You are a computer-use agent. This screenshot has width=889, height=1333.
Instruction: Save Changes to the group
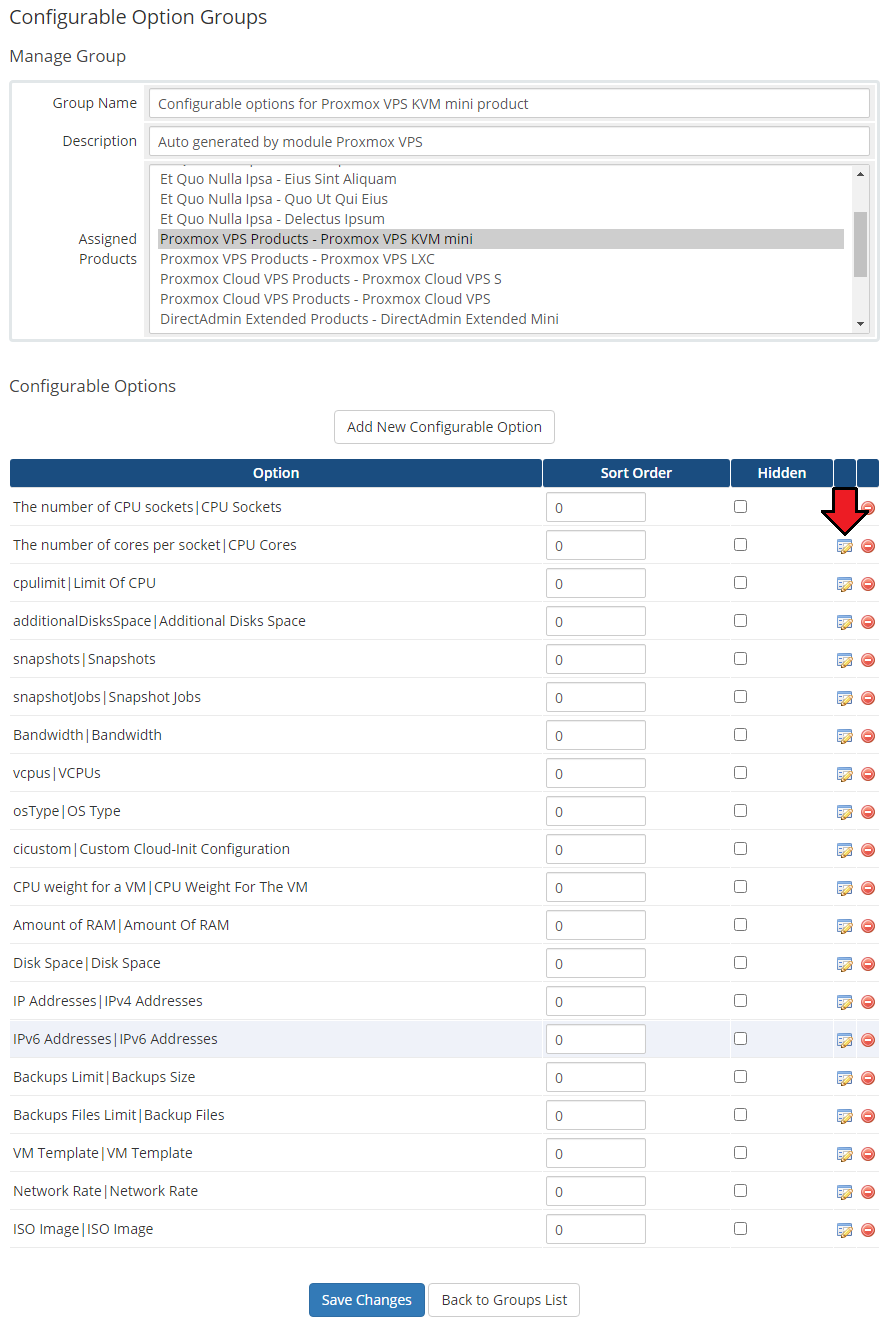367,1300
